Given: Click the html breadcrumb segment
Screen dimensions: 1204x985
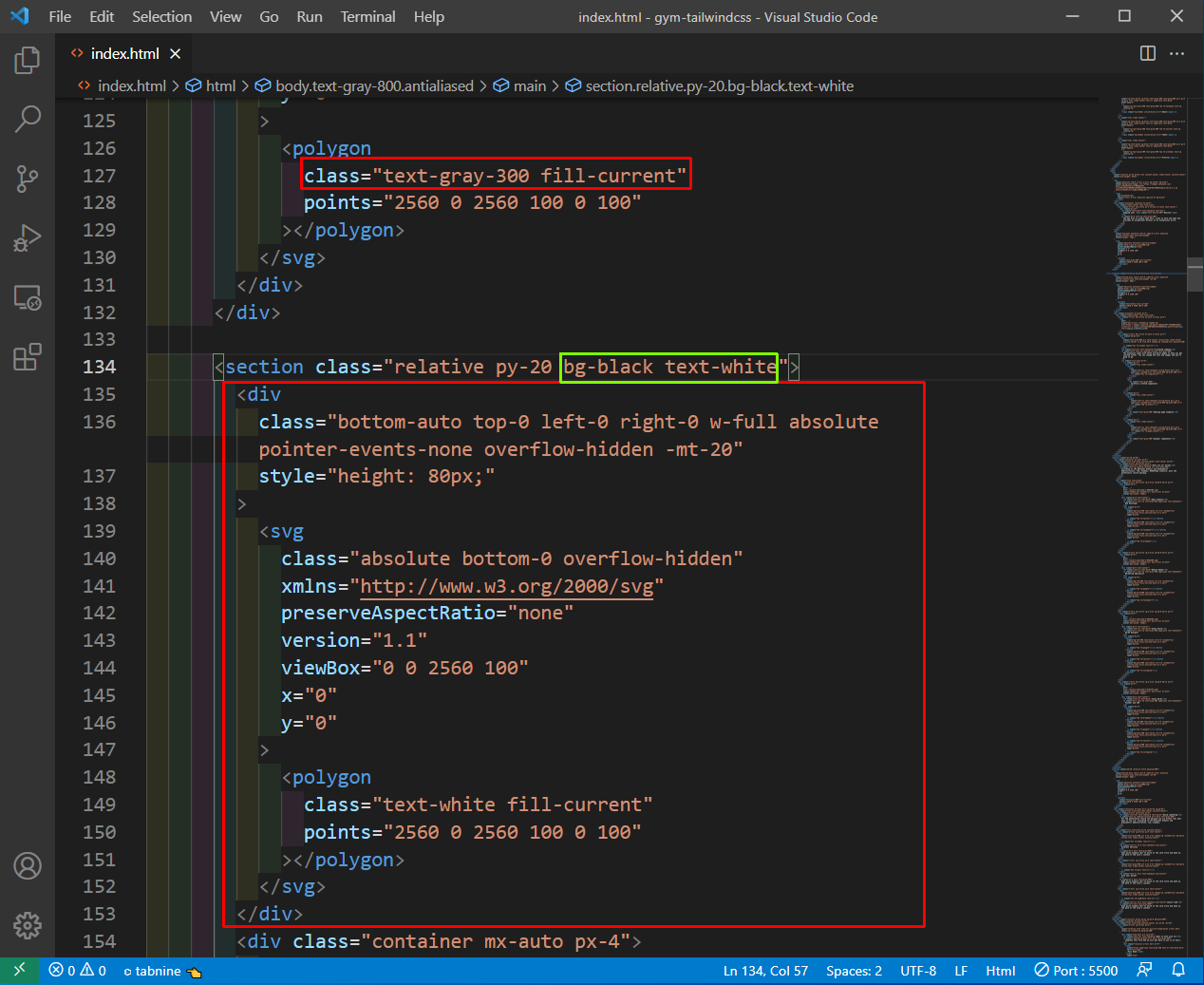Looking at the screenshot, I should [x=211, y=86].
